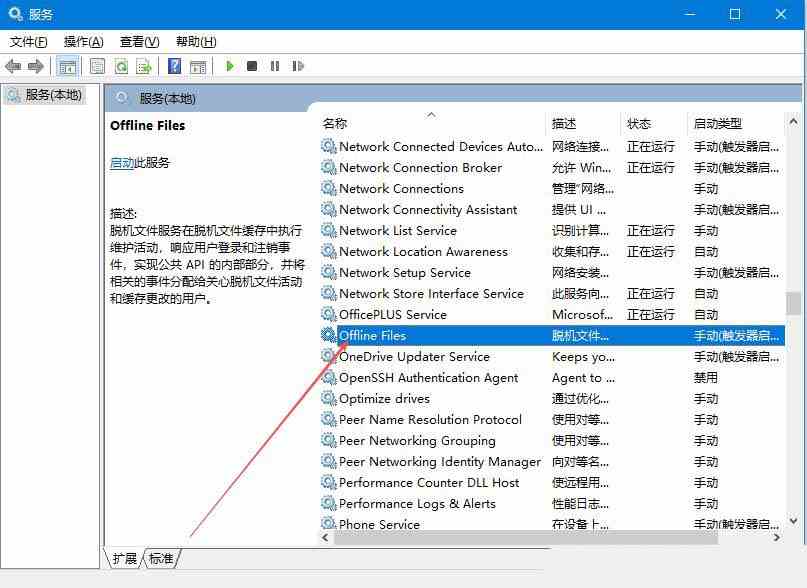
Task: Open the export list toolbar icon
Action: 145,66
